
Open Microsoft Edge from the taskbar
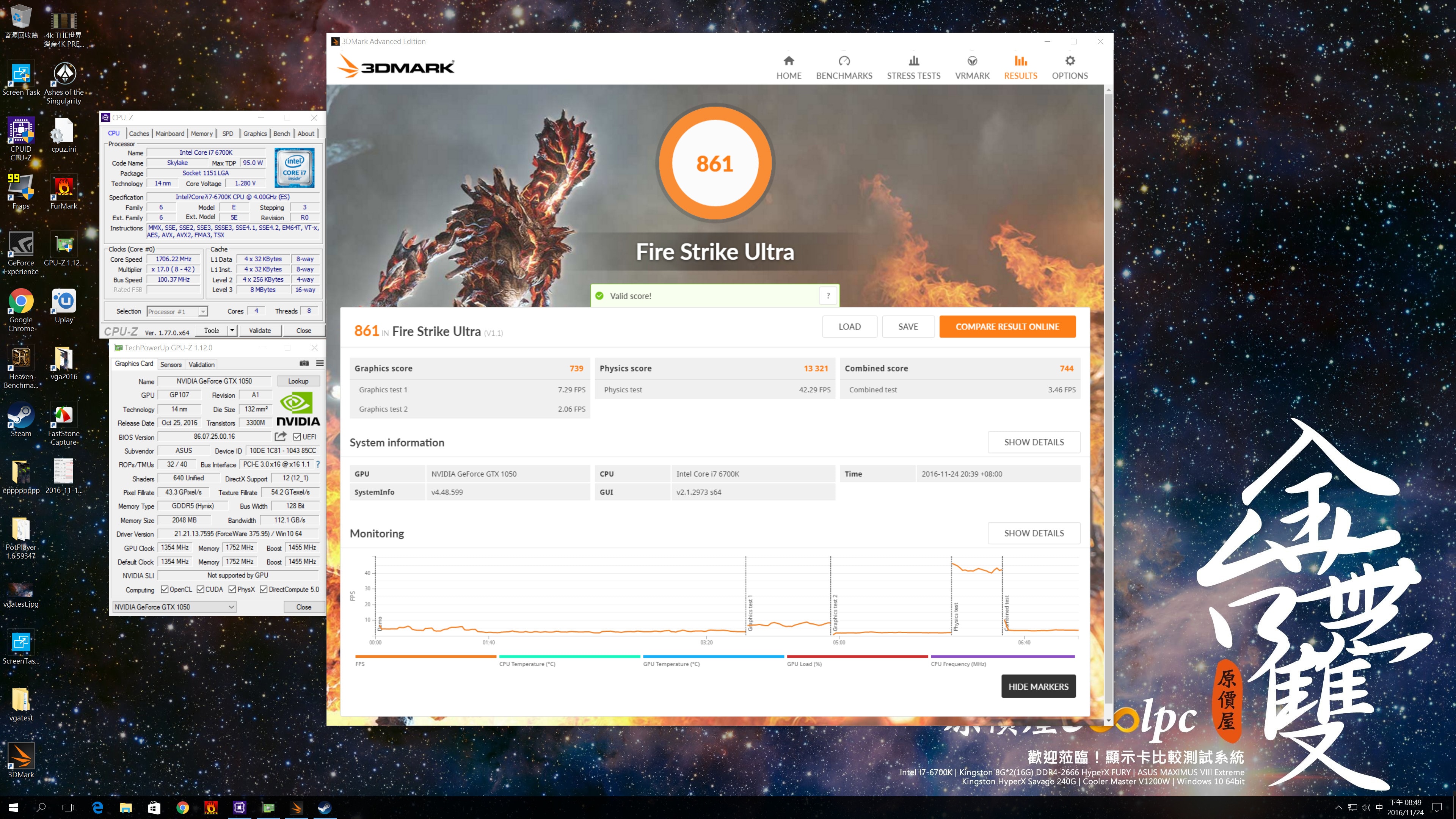pyautogui.click(x=98, y=808)
